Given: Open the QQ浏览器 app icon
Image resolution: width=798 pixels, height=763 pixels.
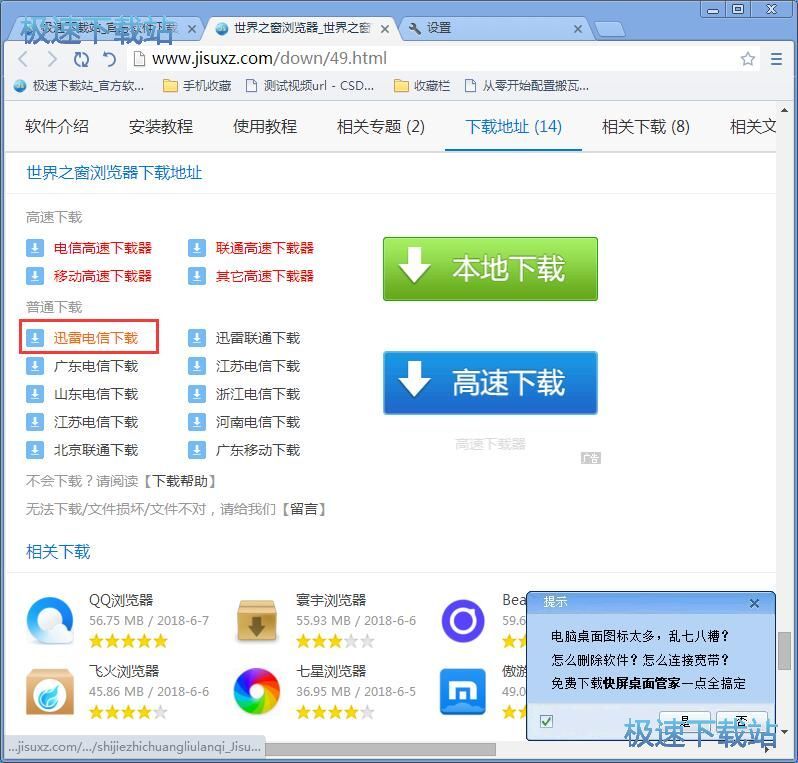Looking at the screenshot, I should [x=50, y=620].
